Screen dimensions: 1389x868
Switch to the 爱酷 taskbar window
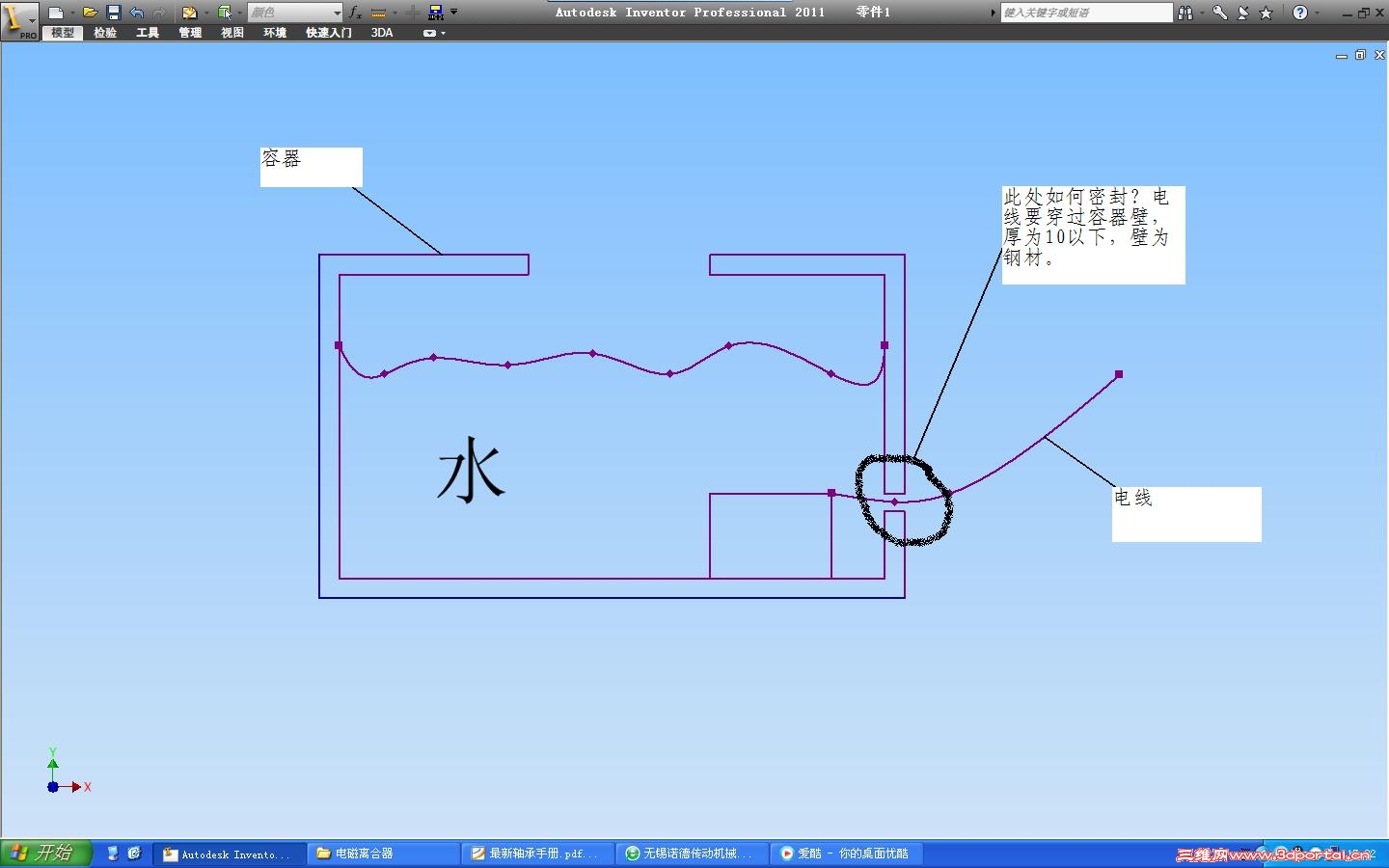[846, 854]
